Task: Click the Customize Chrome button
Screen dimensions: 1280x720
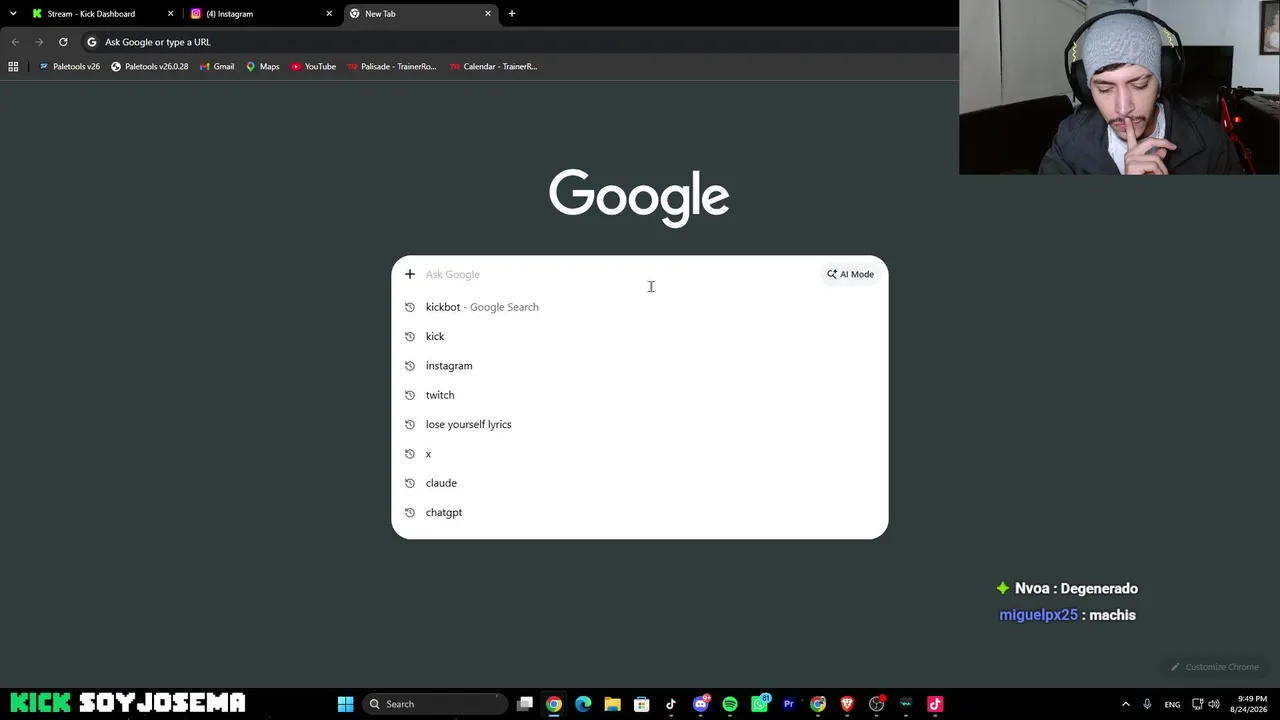Action: [1215, 667]
